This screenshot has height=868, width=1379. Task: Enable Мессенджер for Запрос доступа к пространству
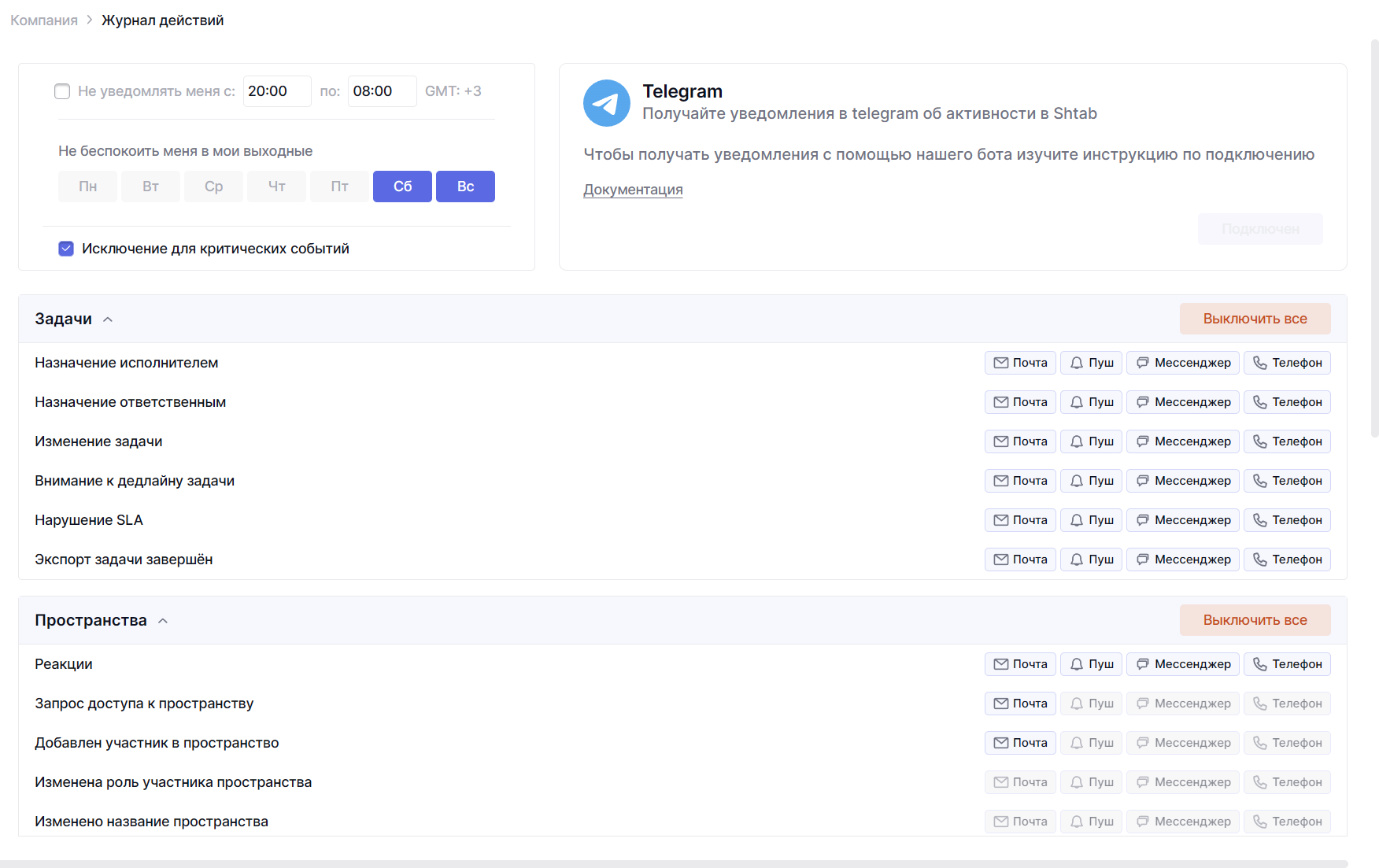(1182, 704)
